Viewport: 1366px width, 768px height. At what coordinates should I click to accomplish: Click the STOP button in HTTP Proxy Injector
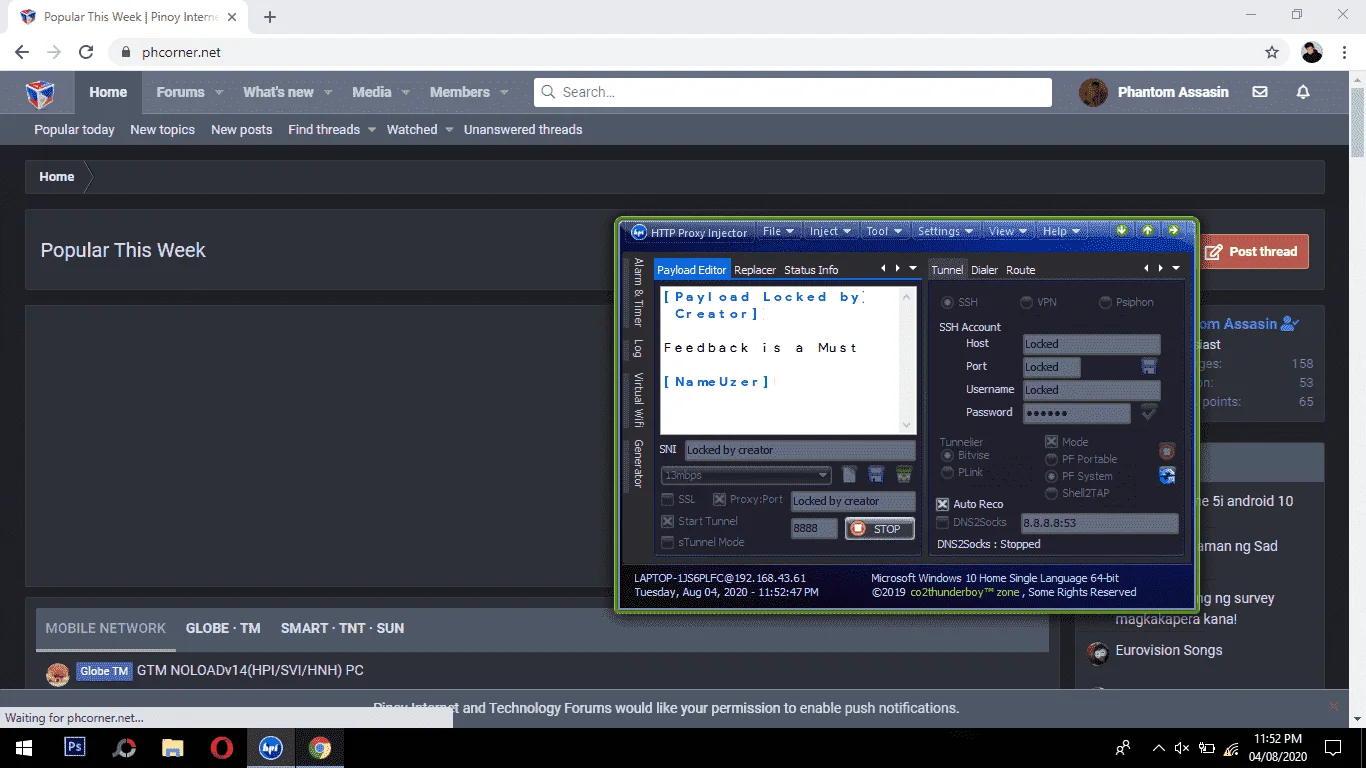[880, 529]
